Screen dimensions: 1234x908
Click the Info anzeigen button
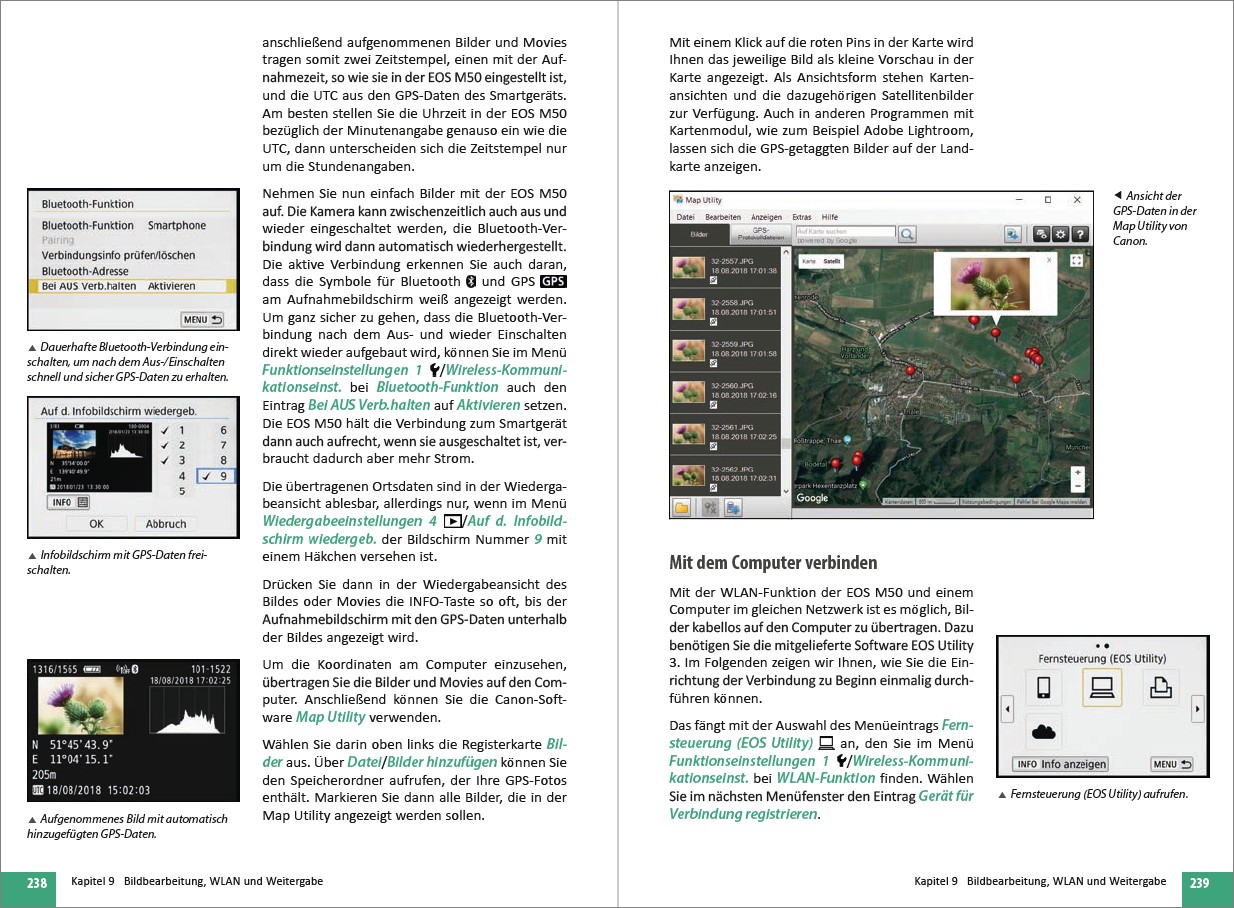1061,764
